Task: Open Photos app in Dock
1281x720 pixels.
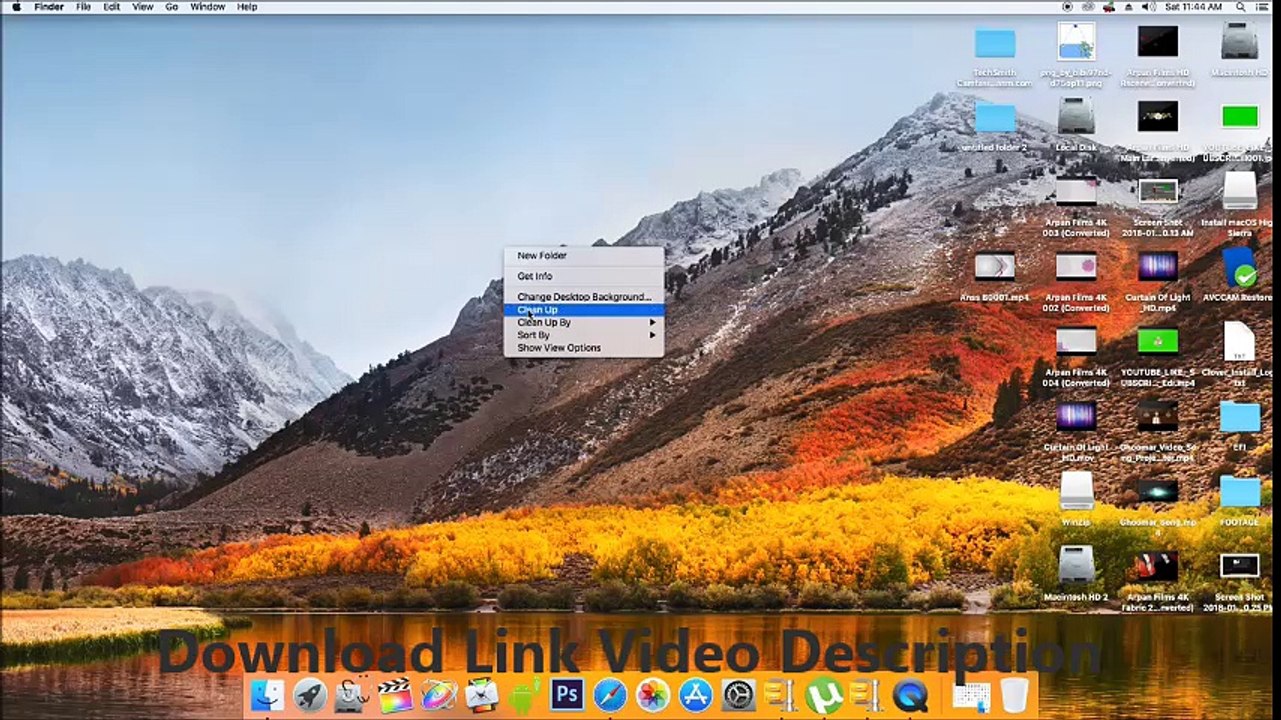Action: coord(653,695)
